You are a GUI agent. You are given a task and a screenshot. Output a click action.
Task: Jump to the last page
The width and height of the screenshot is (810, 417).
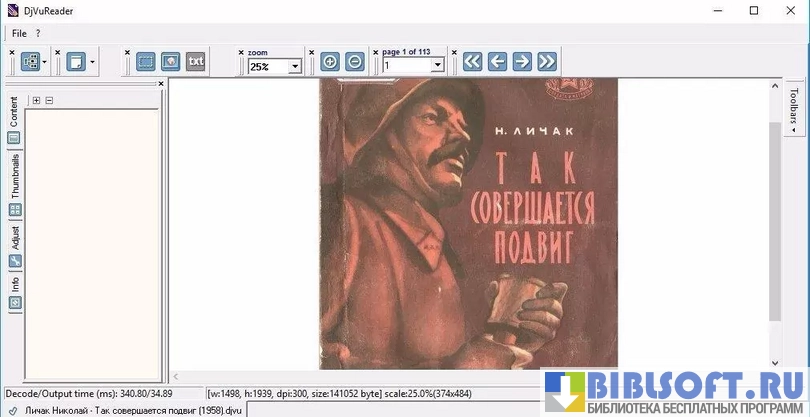coord(546,62)
